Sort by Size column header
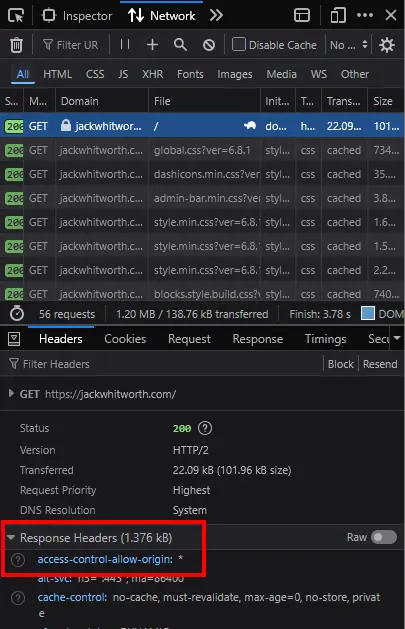The image size is (405, 629). 386,101
